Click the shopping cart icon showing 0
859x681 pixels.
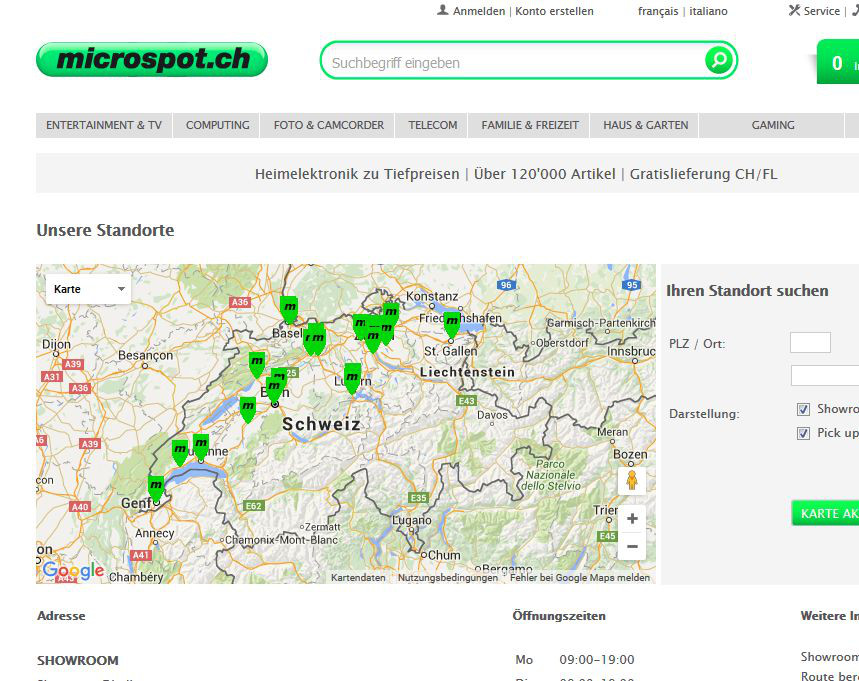[837, 63]
